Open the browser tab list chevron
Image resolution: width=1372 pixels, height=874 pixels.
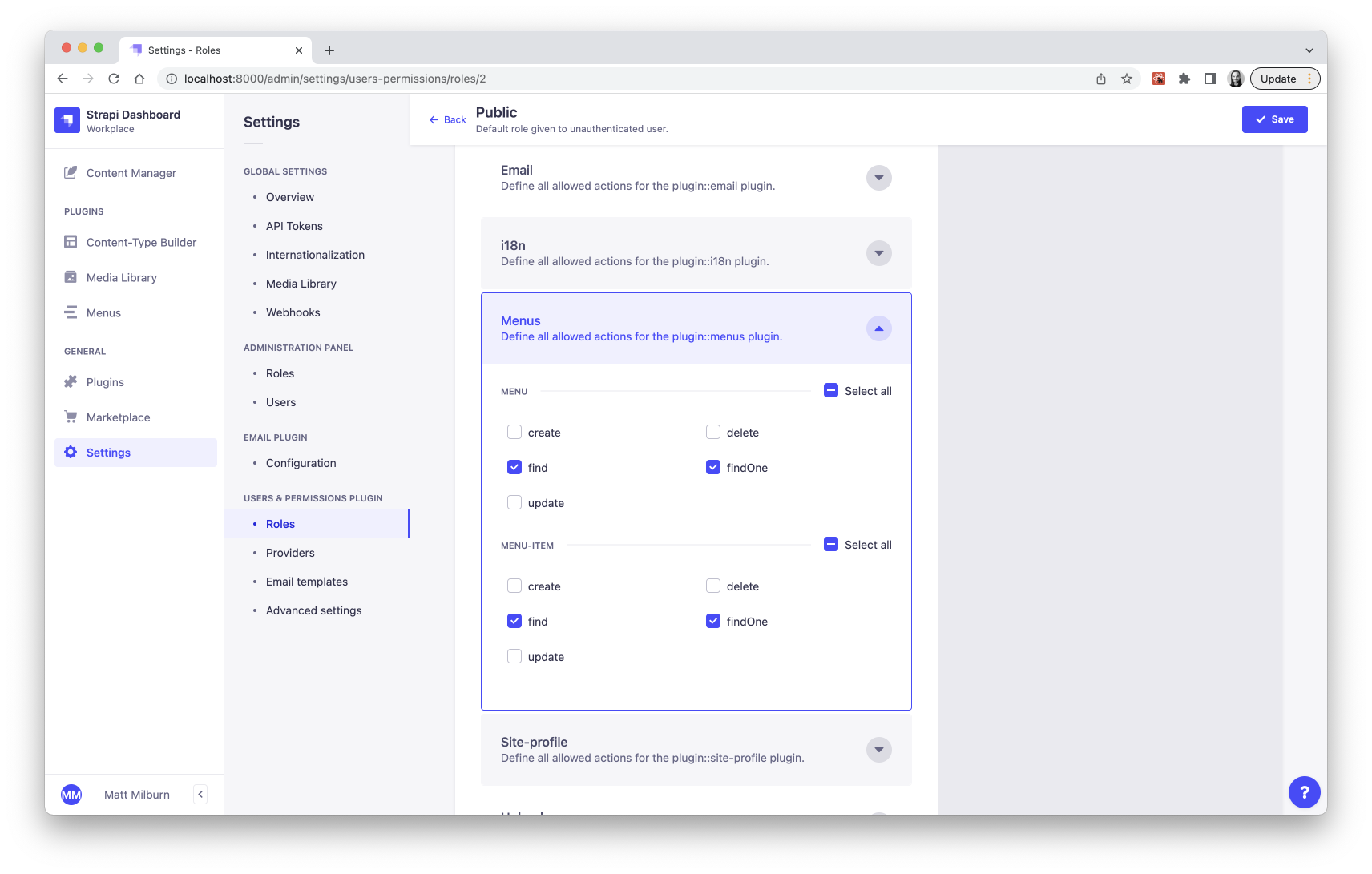[x=1309, y=50]
